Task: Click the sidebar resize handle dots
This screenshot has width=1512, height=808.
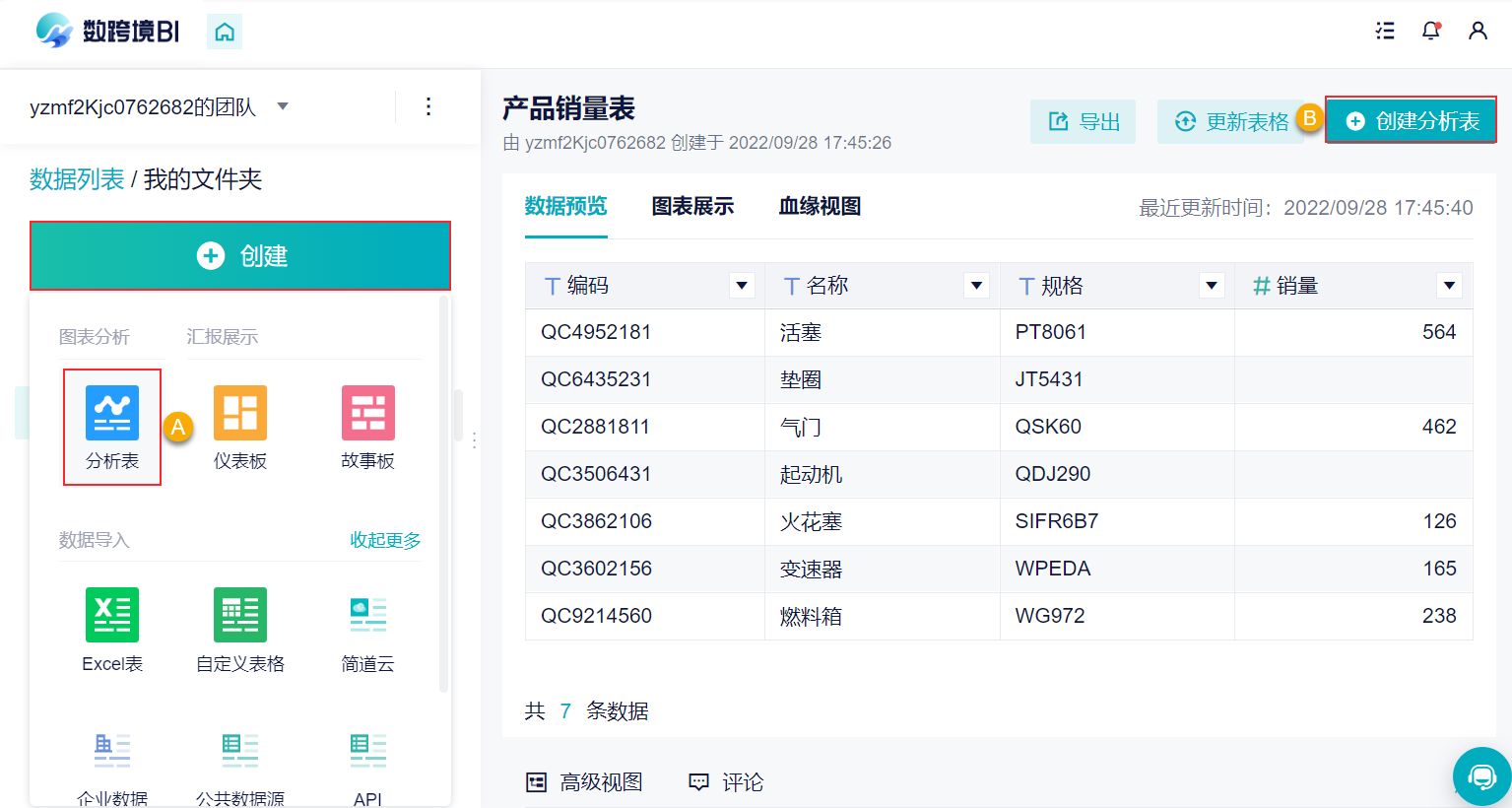Action: point(474,440)
